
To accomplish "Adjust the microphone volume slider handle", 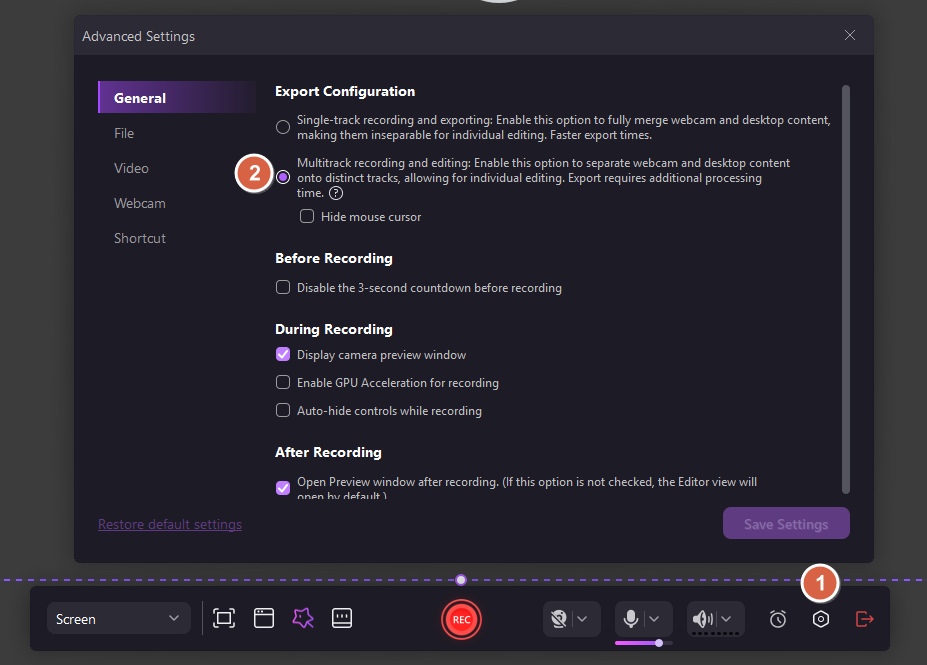I will coord(659,643).
